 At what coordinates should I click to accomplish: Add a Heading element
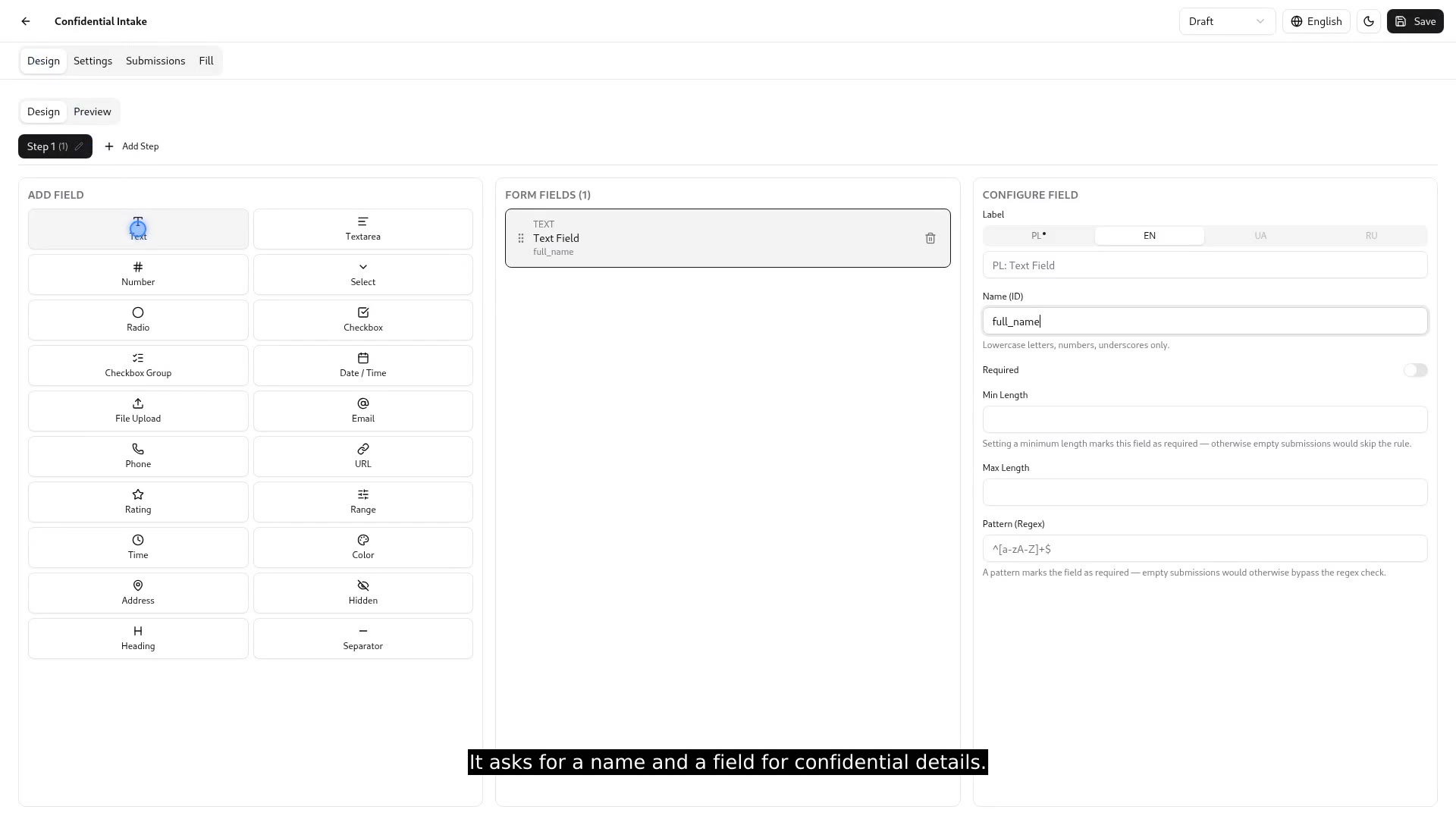point(138,639)
